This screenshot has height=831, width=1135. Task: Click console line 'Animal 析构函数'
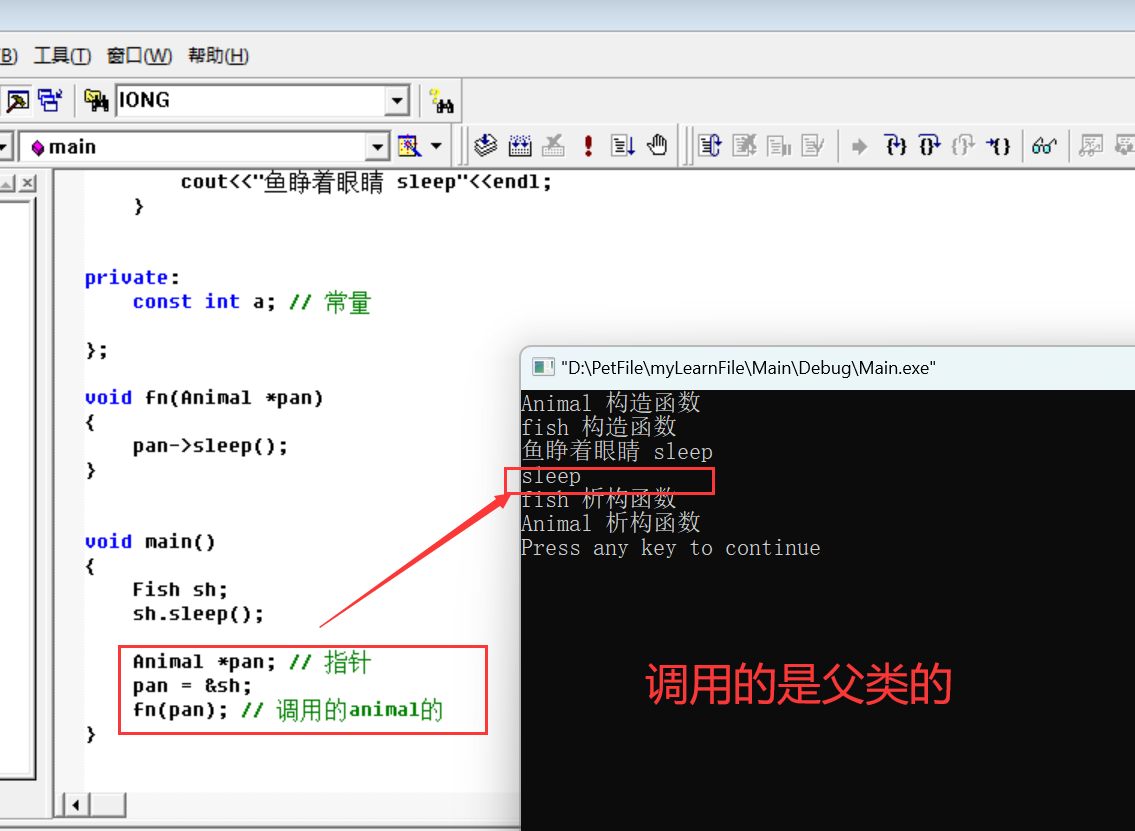tap(610, 523)
